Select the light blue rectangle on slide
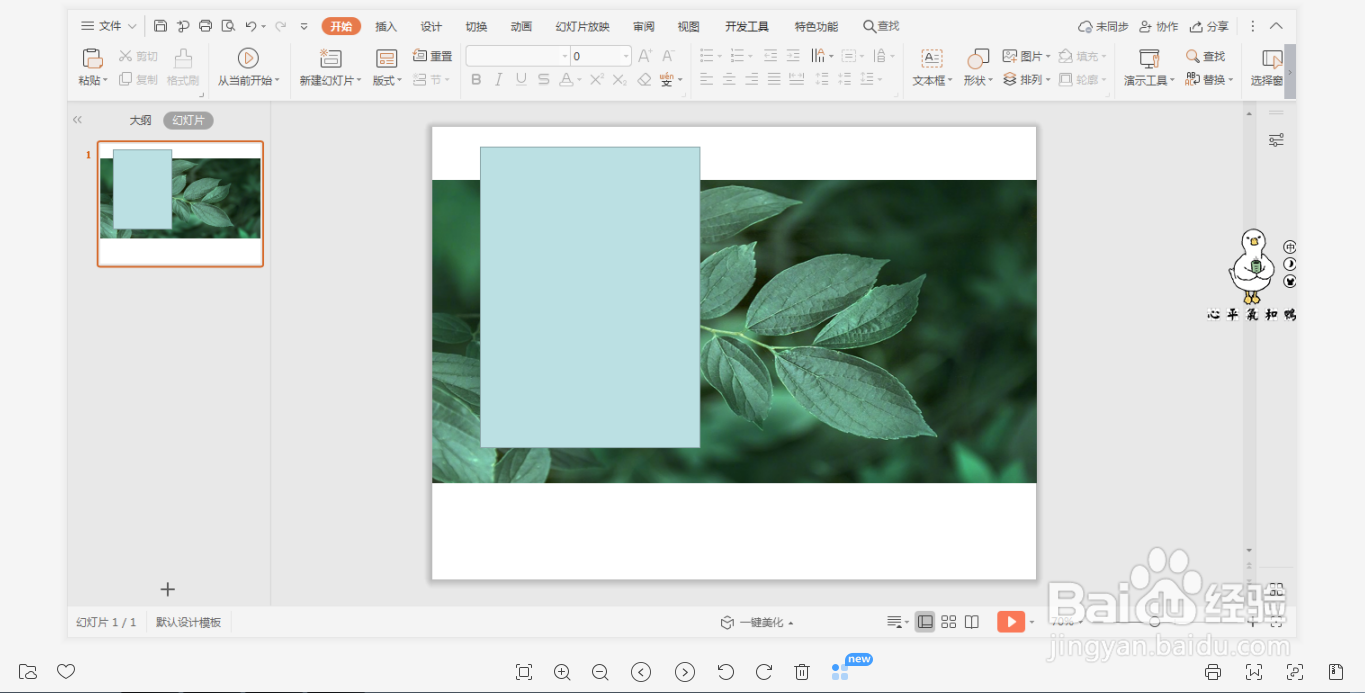The width and height of the screenshot is (1365, 693). (590, 297)
